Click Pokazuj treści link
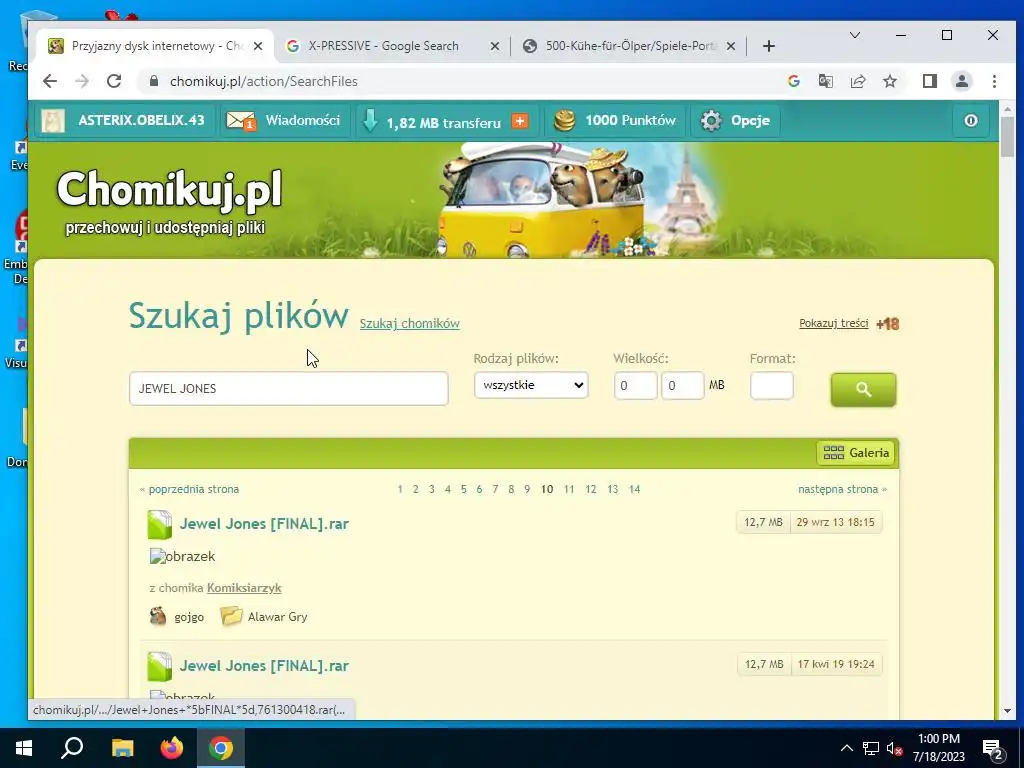1024x768 pixels. coord(833,323)
